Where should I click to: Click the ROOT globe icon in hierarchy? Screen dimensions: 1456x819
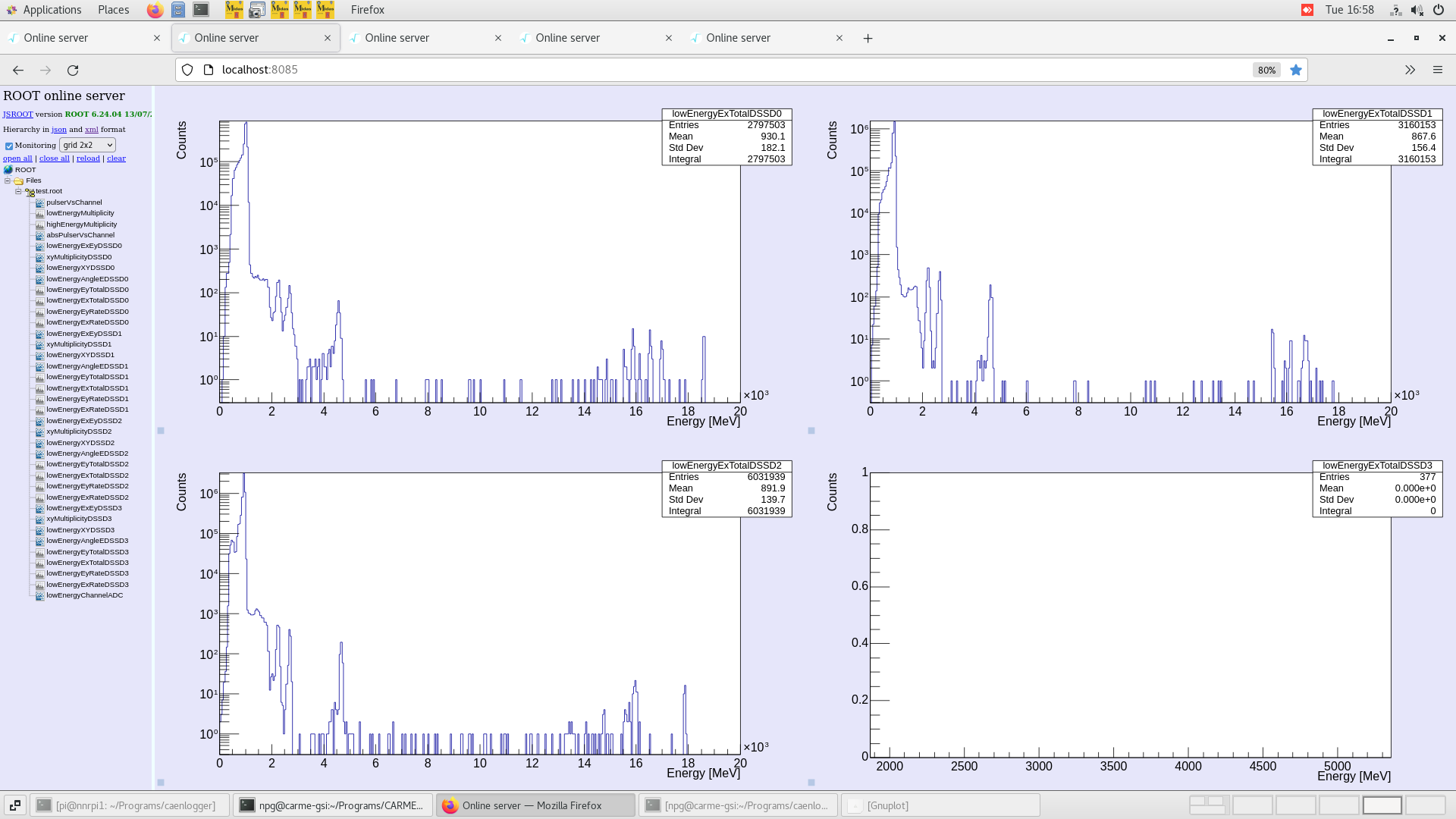click(x=8, y=169)
